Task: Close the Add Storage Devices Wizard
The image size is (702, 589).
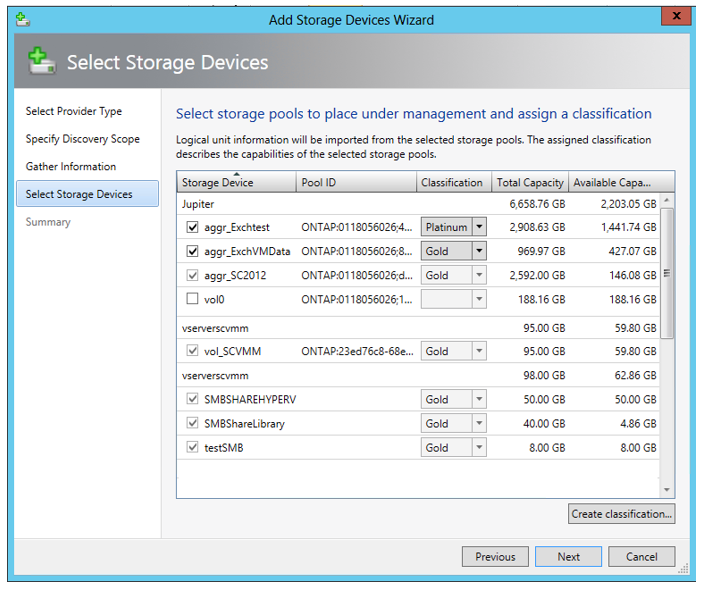Action: (676, 18)
